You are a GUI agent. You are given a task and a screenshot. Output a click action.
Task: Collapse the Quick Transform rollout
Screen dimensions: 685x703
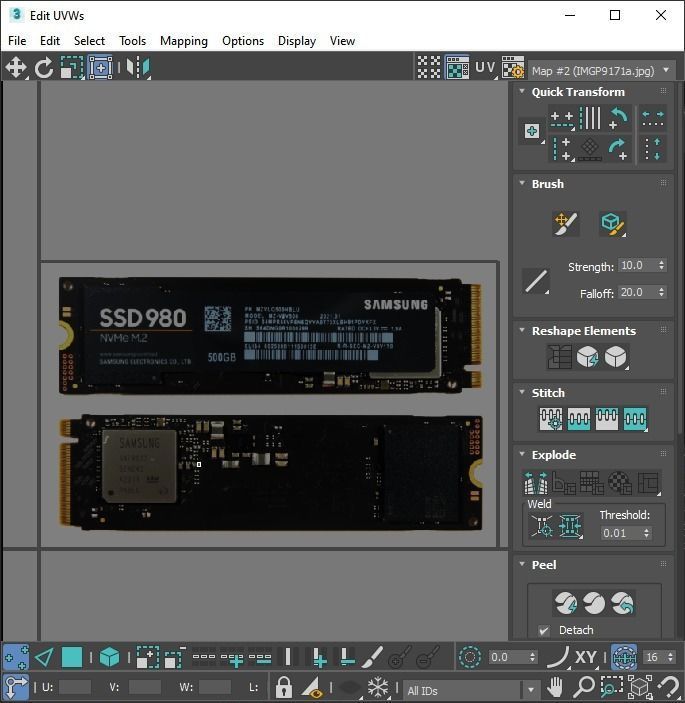(x=522, y=91)
